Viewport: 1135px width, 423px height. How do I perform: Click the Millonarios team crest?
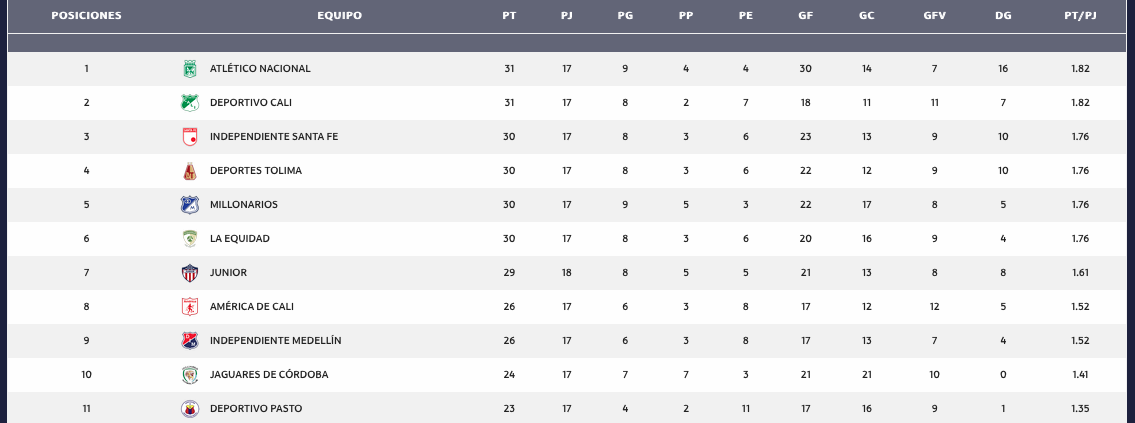188,205
